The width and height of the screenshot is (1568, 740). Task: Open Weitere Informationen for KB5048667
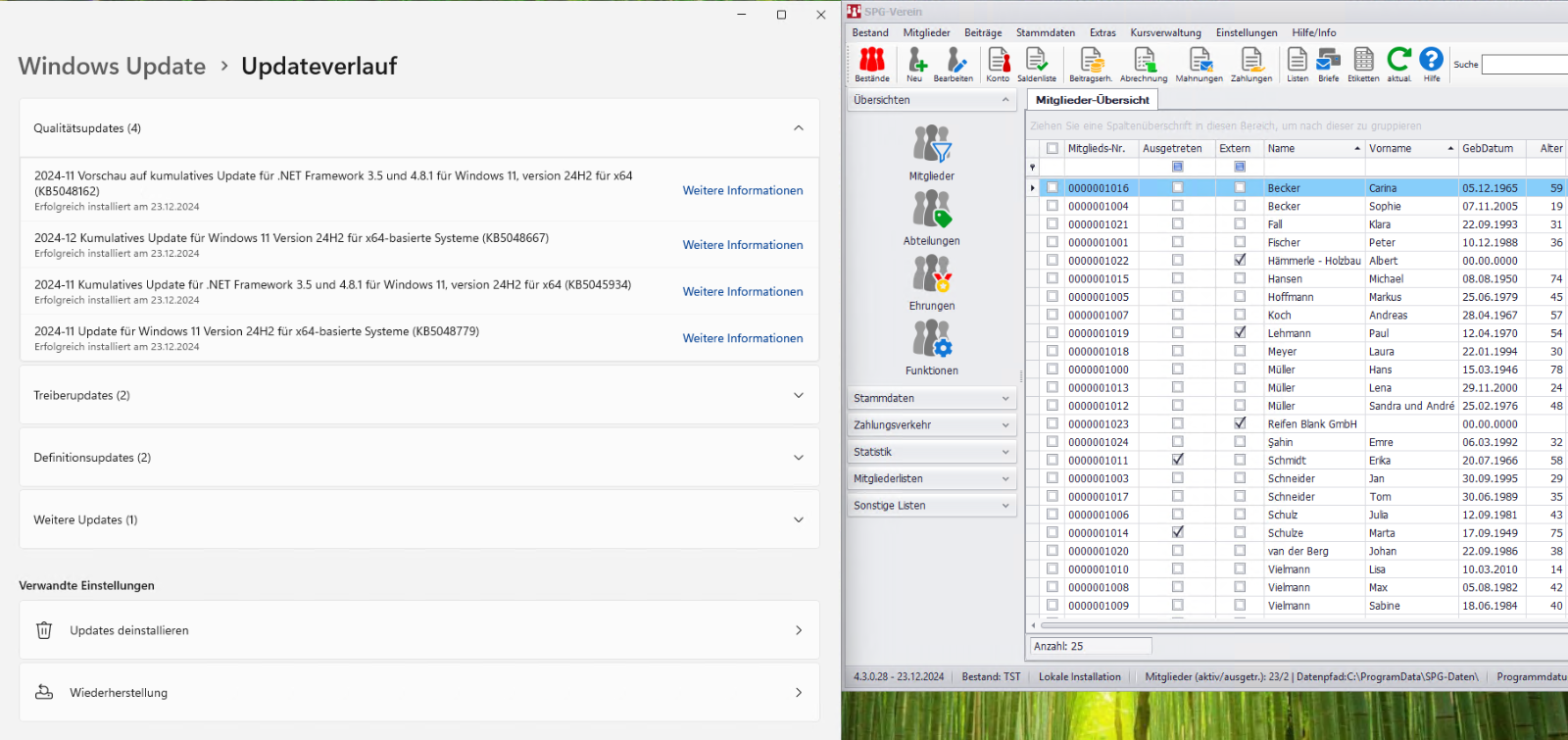click(x=743, y=245)
